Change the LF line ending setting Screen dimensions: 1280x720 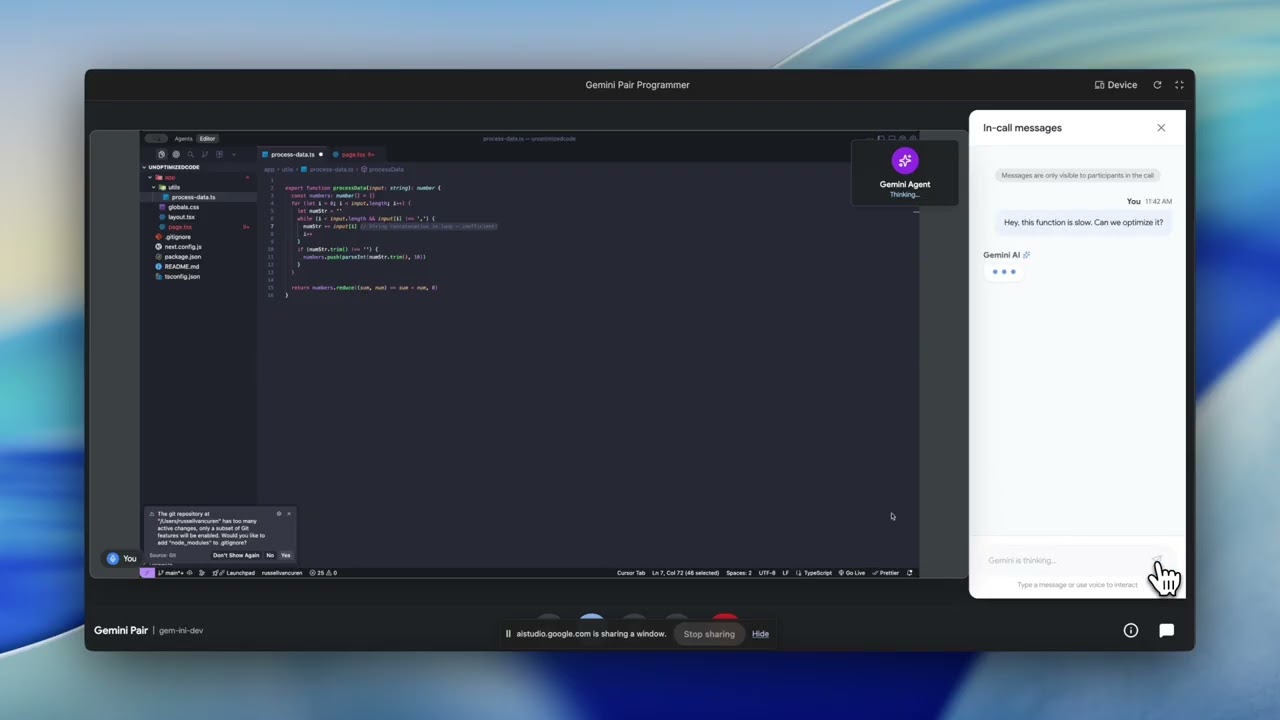785,573
